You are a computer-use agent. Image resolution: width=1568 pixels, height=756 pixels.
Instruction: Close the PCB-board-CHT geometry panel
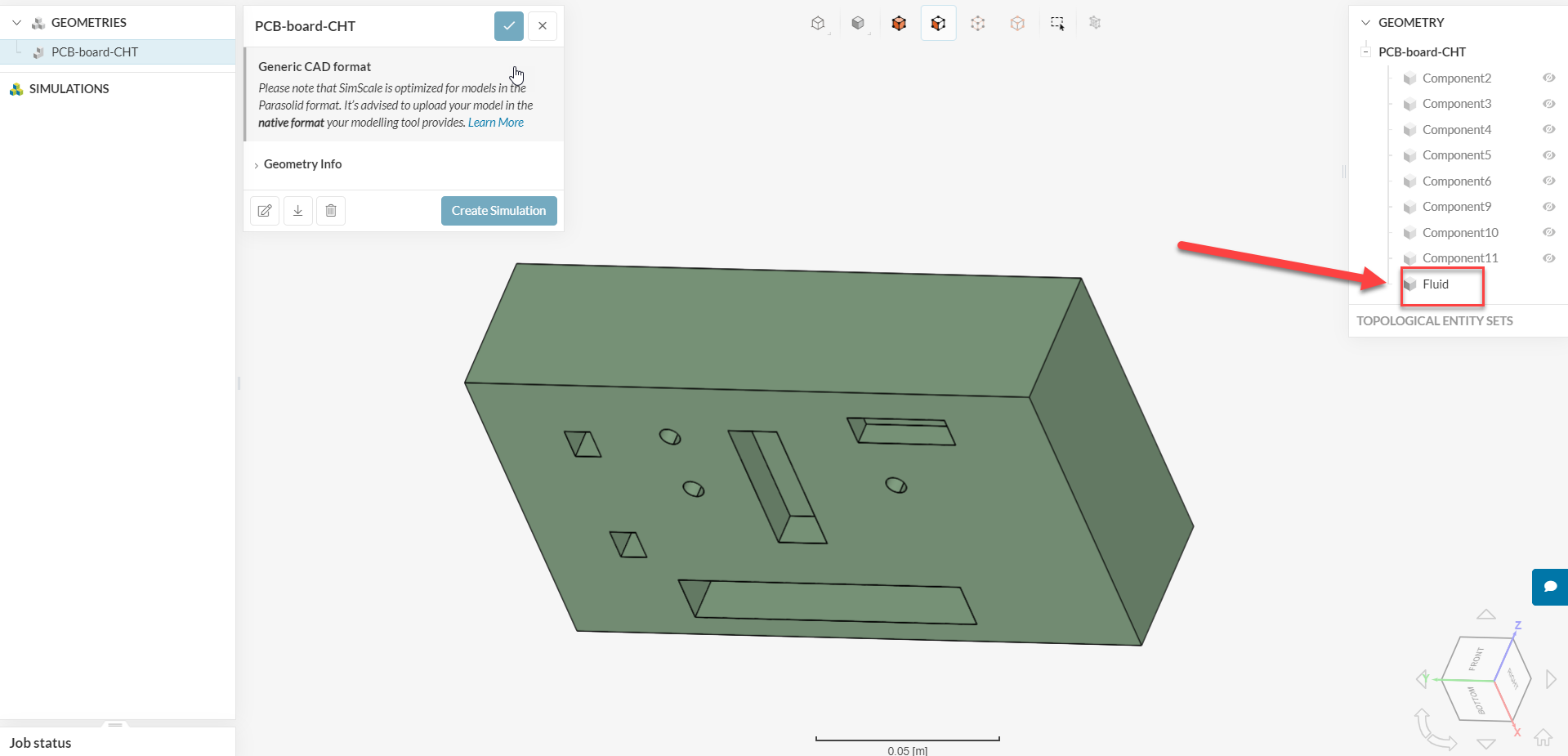(543, 26)
